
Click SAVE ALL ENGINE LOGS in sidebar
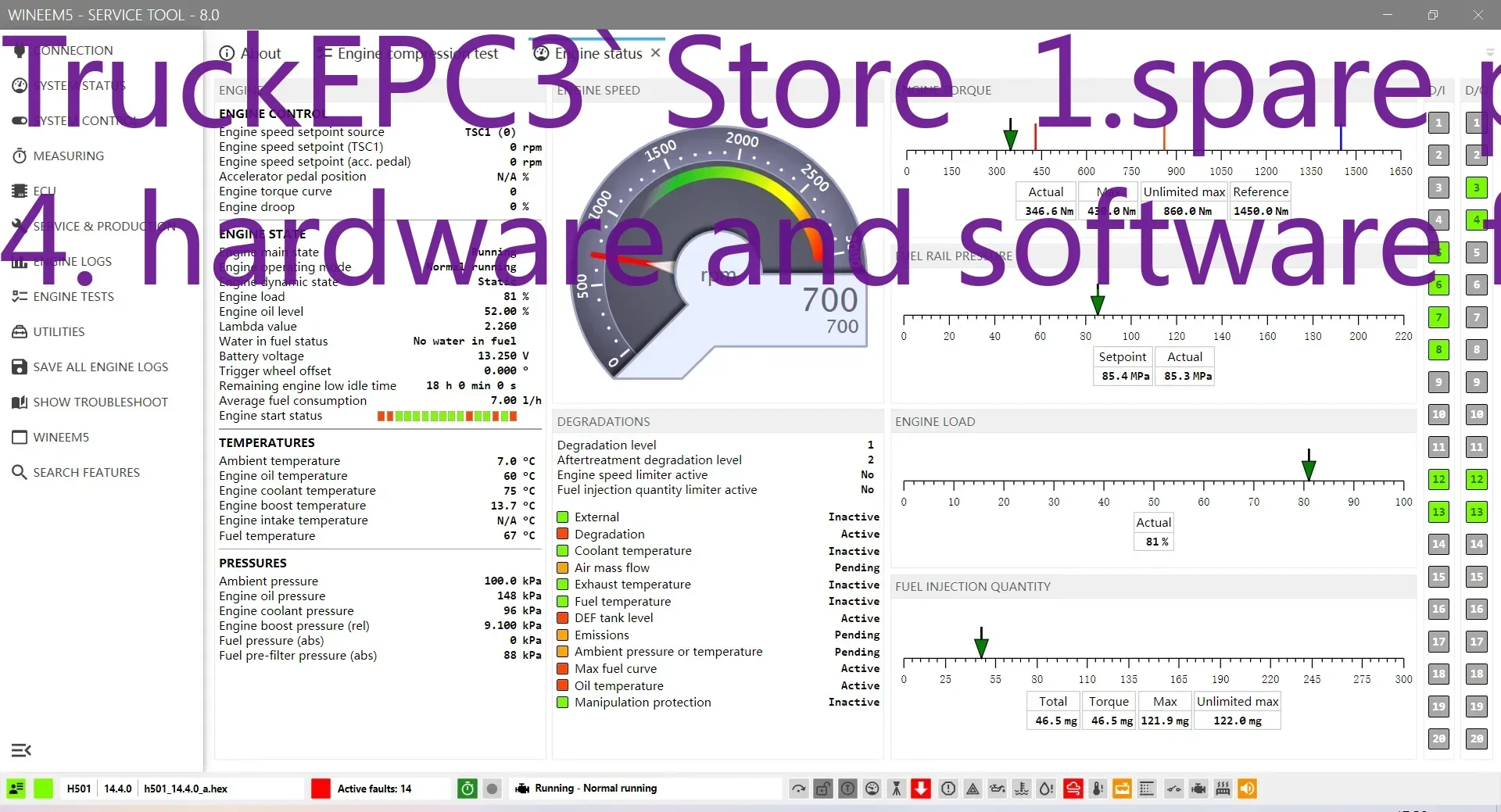tap(100, 367)
